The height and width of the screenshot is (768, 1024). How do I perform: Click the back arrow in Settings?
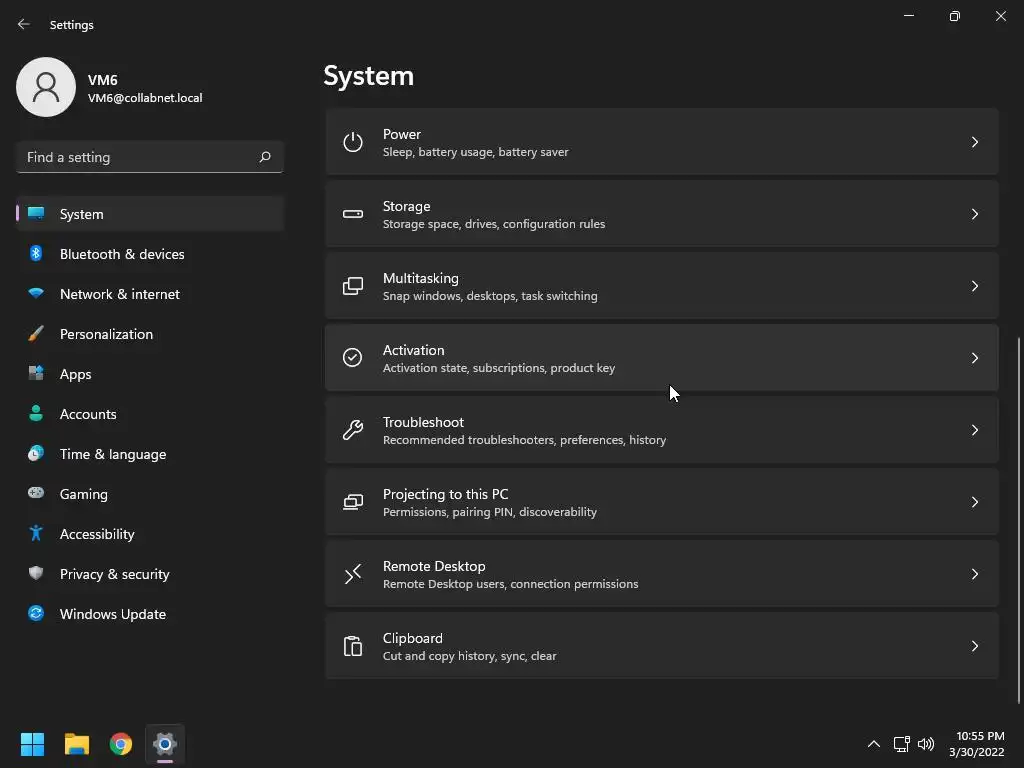pos(24,24)
